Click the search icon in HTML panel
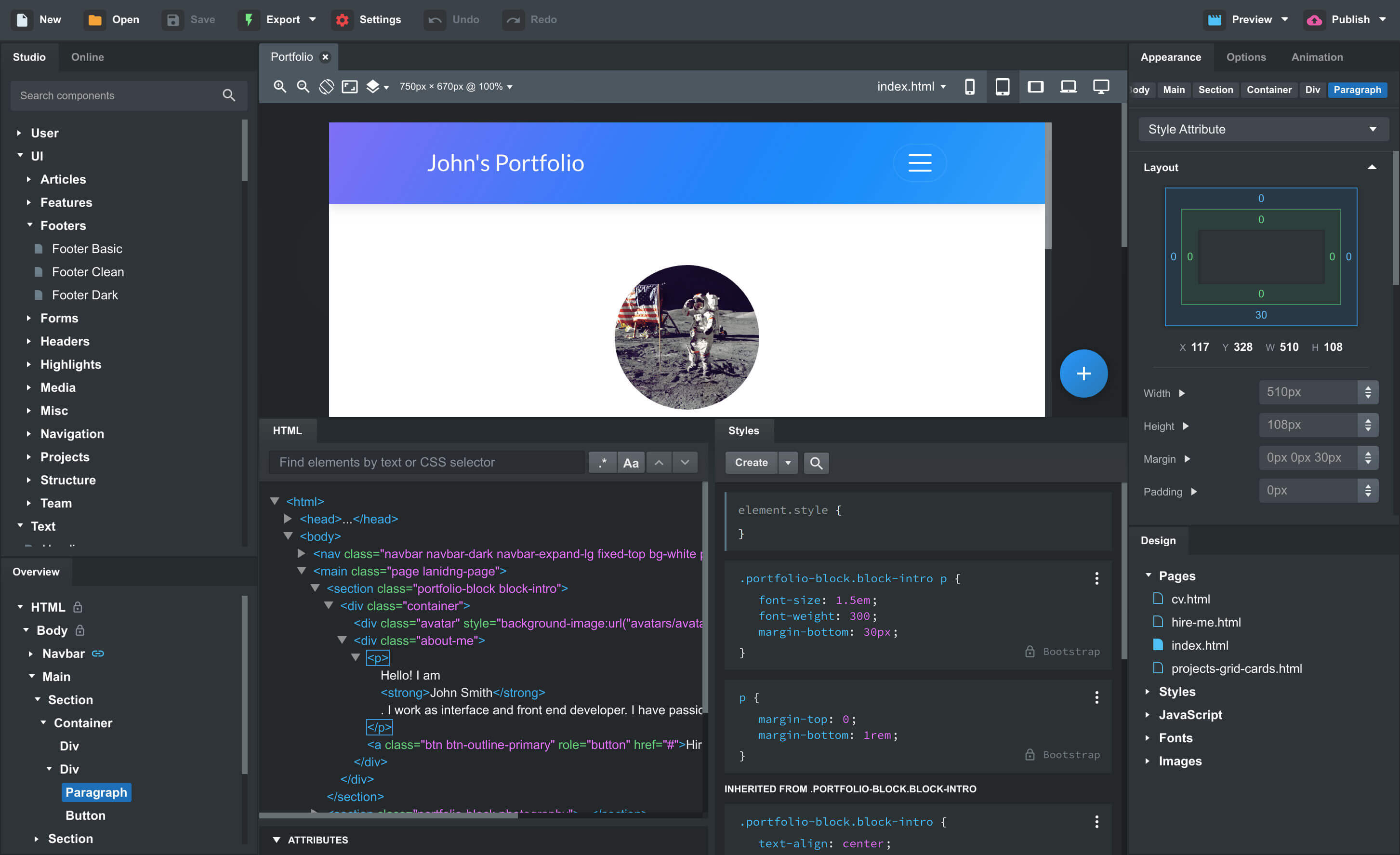Screen dimensions: 1400x855 (x=430, y=462)
